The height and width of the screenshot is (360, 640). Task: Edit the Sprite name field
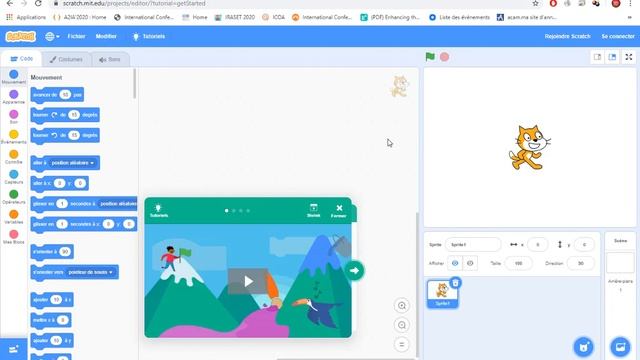tap(473, 244)
